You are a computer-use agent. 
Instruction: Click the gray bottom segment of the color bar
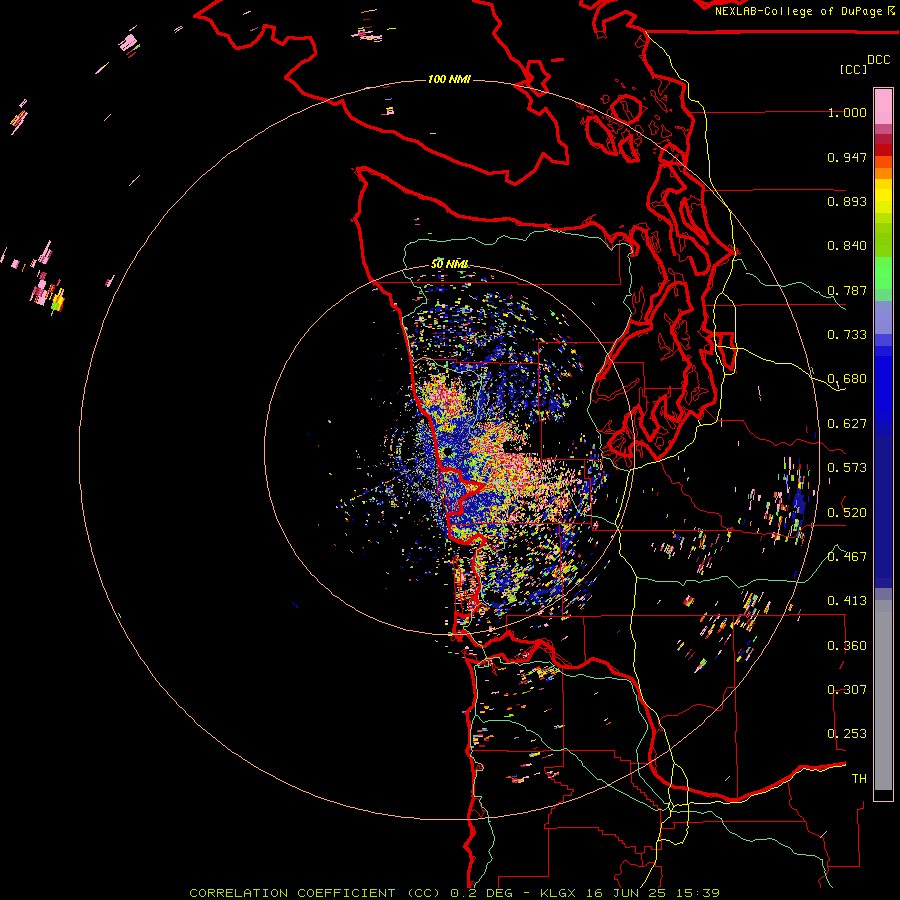click(x=883, y=695)
